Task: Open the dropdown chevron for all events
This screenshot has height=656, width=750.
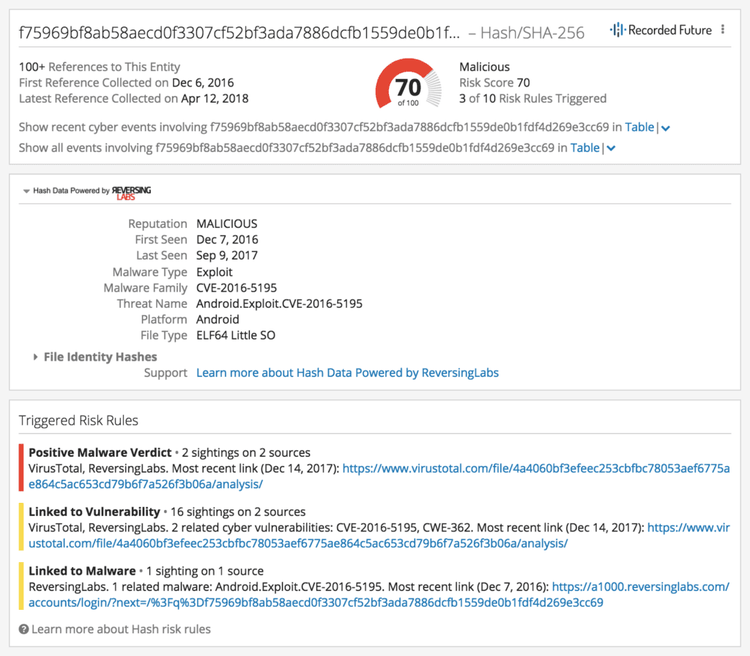Action: coord(611,149)
